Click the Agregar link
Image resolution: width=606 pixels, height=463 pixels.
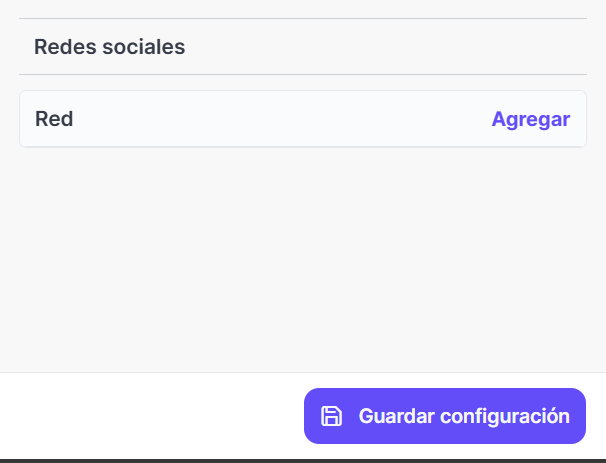pos(530,119)
